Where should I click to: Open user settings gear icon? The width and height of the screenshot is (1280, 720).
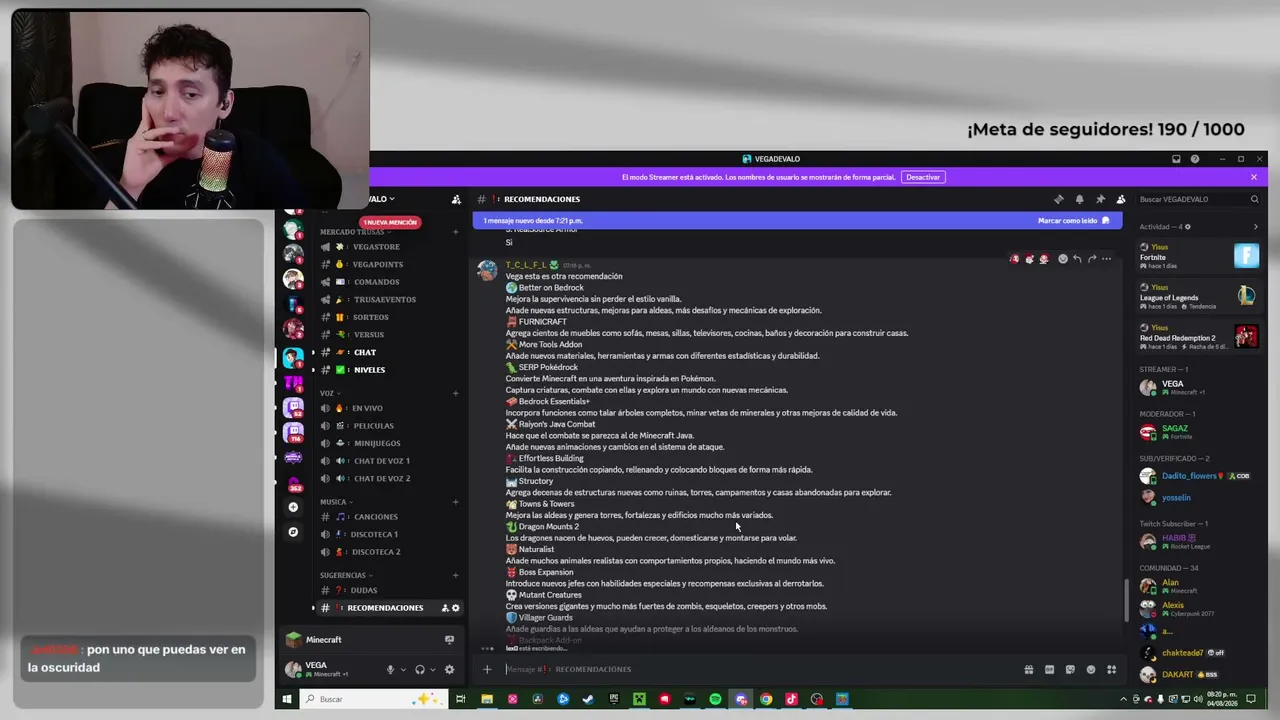(449, 669)
